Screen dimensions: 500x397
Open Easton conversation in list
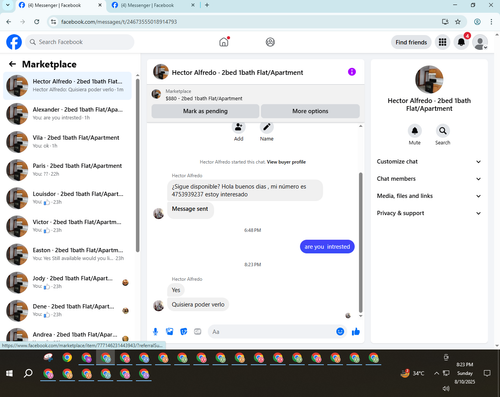tap(67, 254)
